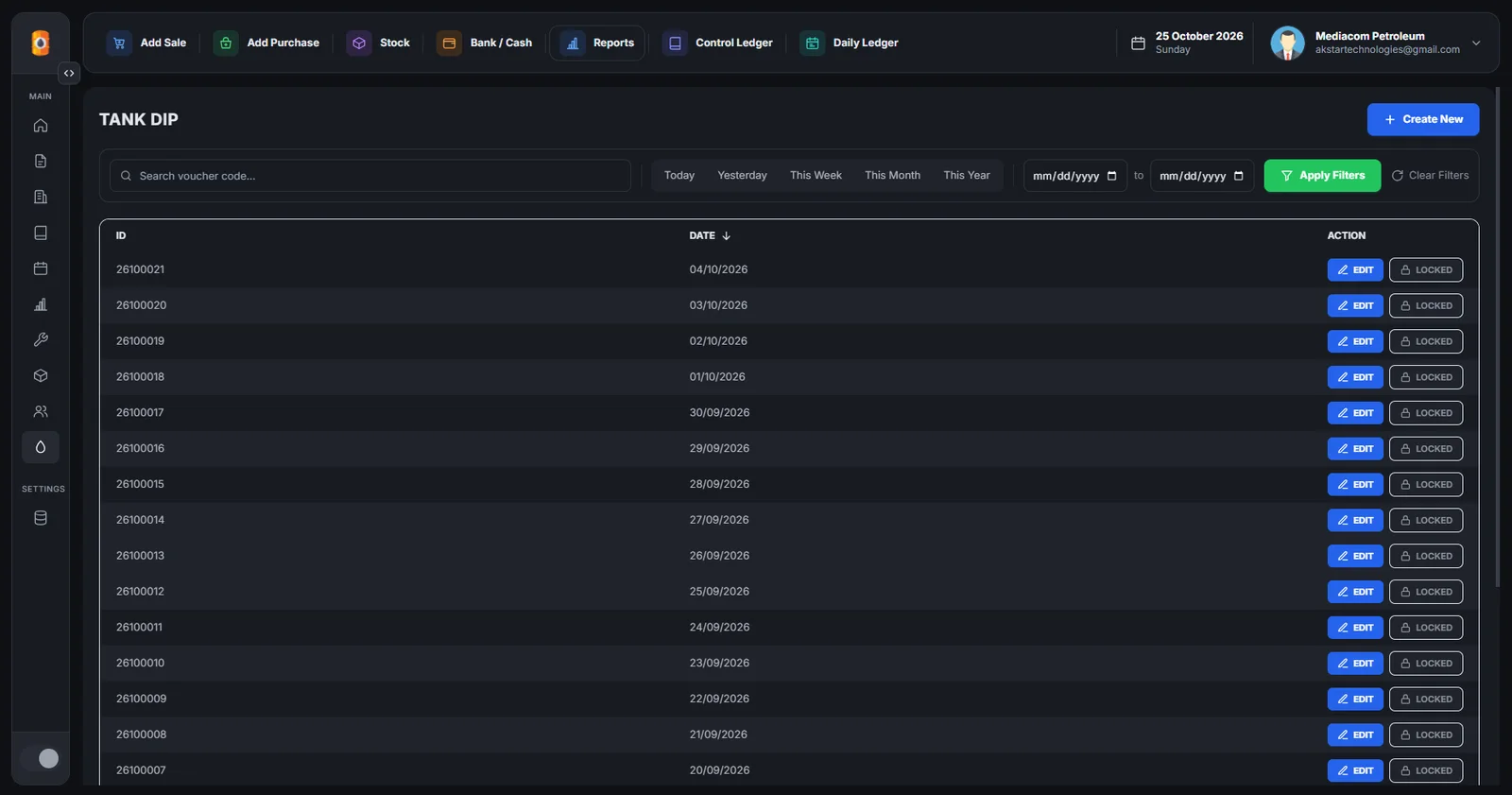Go to the Stock section
The width and height of the screenshot is (1512, 795).
(379, 43)
